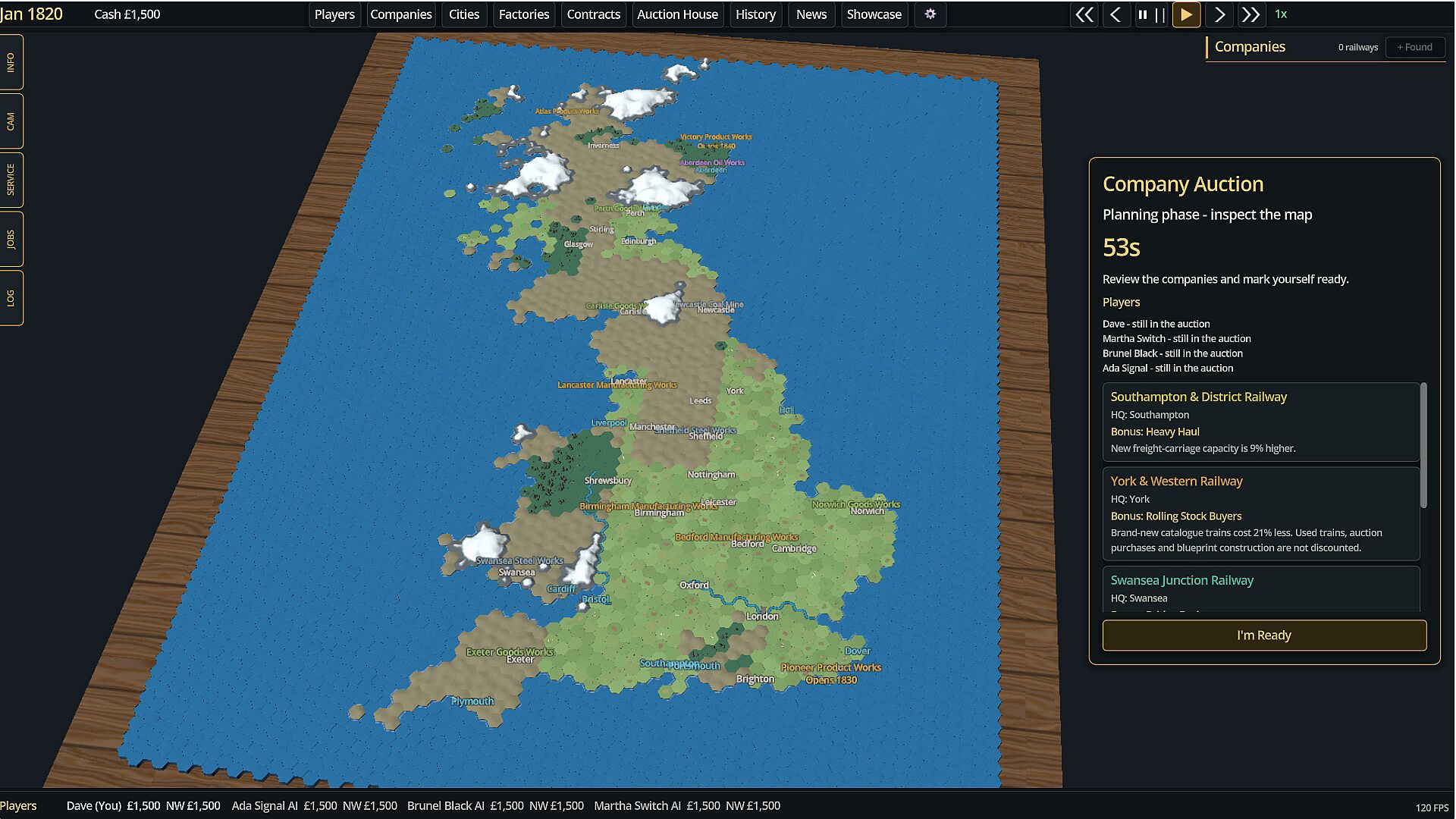Open the Auction House menu
Image resolution: width=1456 pixels, height=819 pixels.
click(x=677, y=14)
